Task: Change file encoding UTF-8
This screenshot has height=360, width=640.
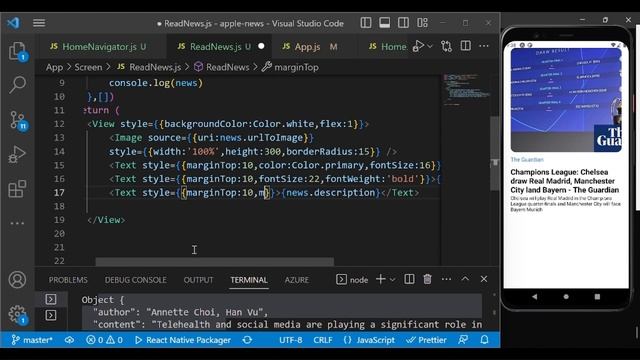Action: tap(291, 340)
